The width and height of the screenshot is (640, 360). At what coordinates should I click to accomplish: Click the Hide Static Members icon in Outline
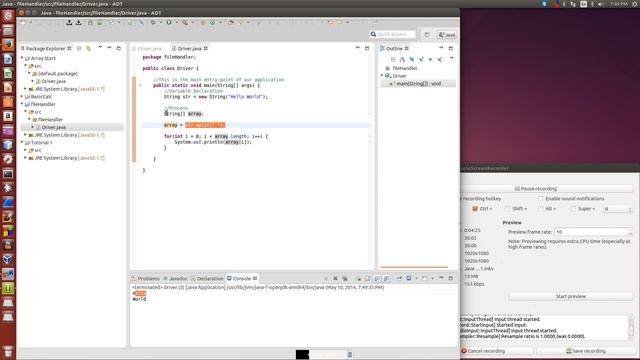click(421, 59)
